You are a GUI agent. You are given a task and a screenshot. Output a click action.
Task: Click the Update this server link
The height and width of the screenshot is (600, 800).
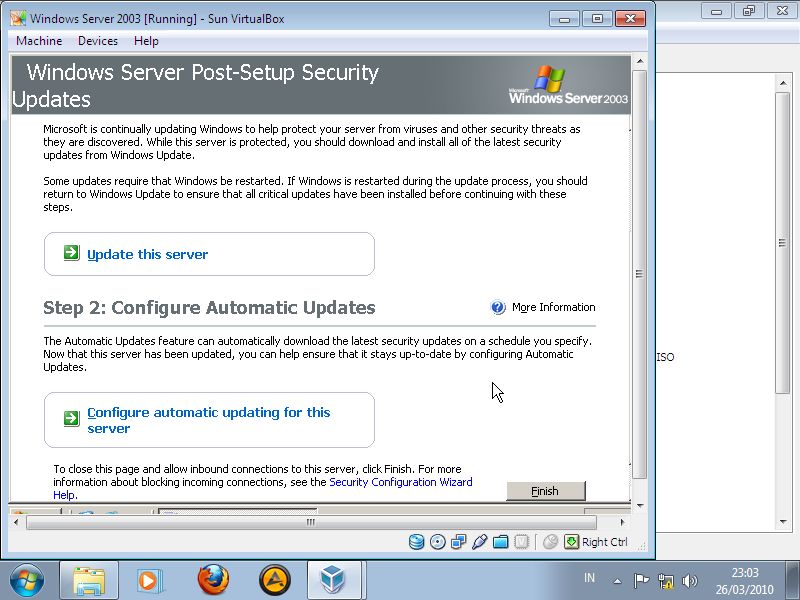tap(147, 254)
